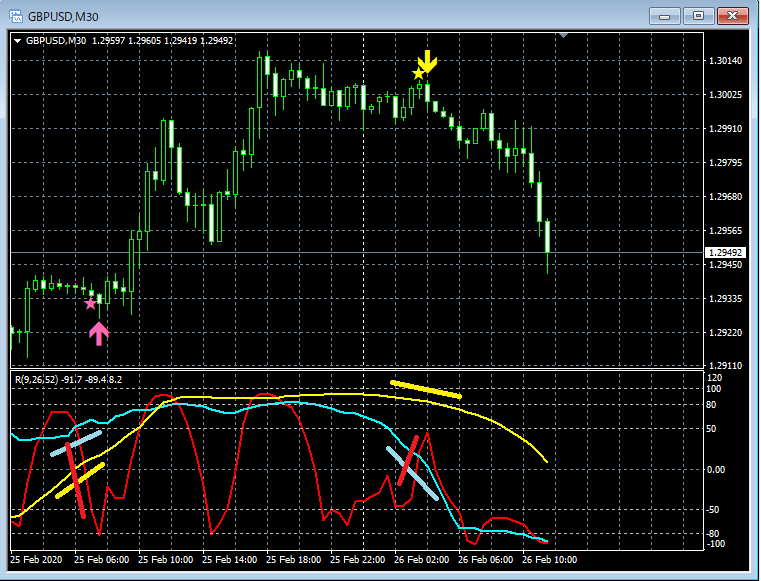Click the time axis label 25 Feb 10:00
Viewport: 761px width, 581px height.
coord(165,560)
